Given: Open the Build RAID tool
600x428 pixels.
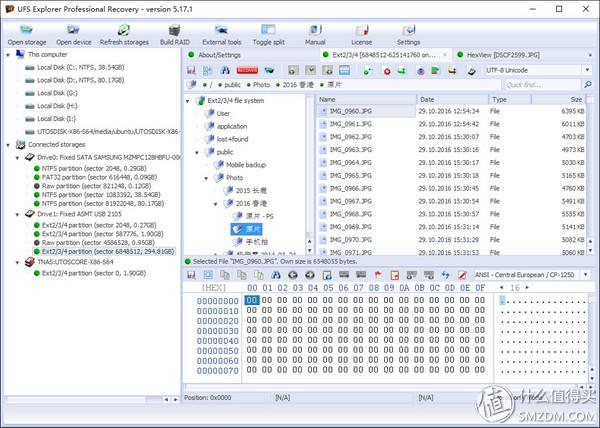Looking at the screenshot, I should (x=174, y=35).
